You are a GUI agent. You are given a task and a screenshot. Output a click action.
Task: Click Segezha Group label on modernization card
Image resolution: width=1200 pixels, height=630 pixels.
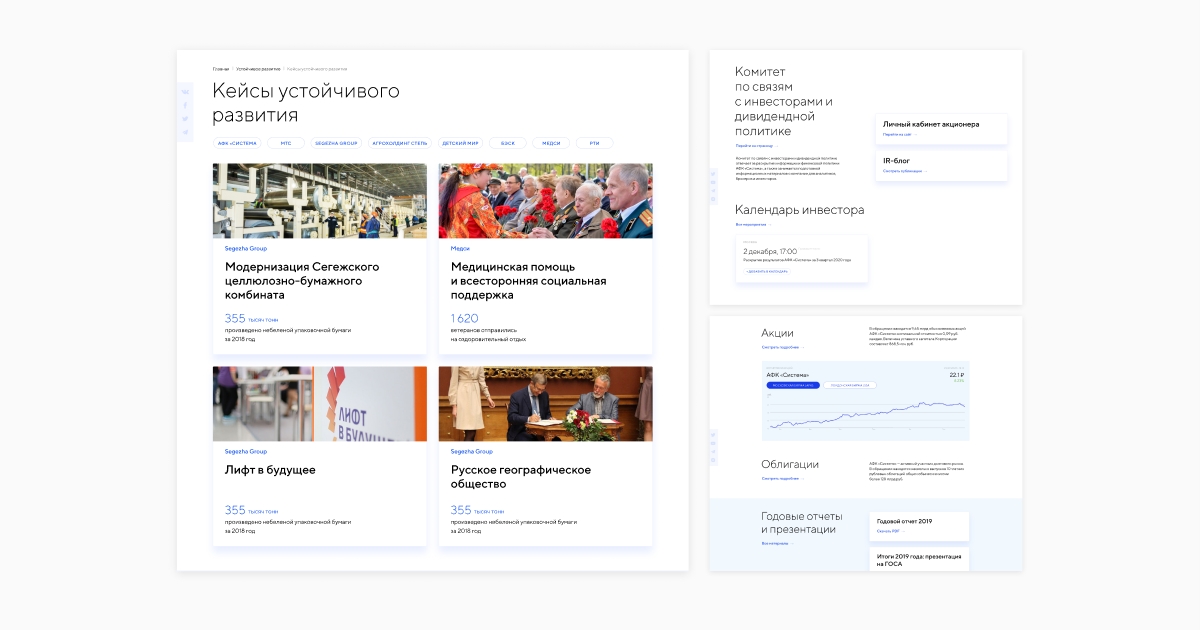(246, 248)
